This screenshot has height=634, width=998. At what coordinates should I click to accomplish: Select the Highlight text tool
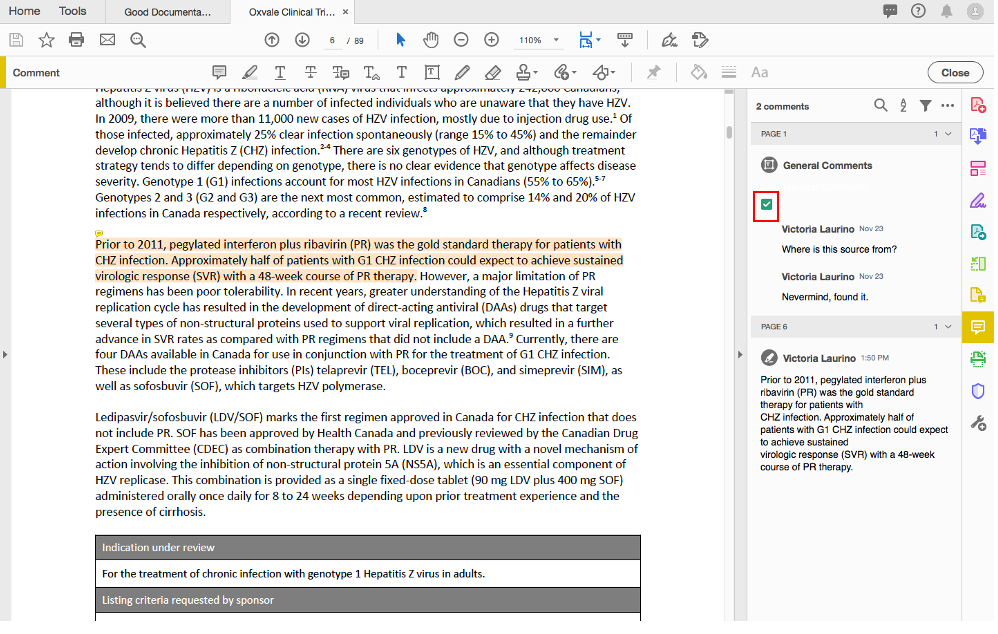pyautogui.click(x=250, y=73)
